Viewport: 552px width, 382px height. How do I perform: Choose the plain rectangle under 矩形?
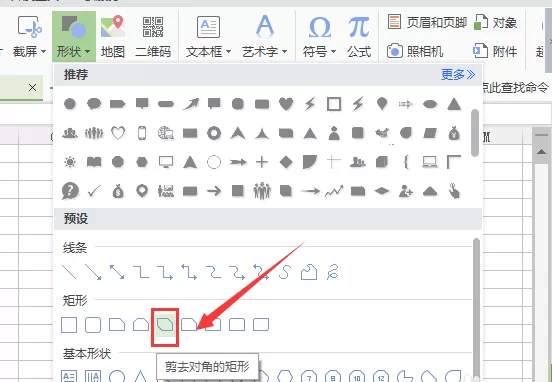pyautogui.click(x=69, y=325)
